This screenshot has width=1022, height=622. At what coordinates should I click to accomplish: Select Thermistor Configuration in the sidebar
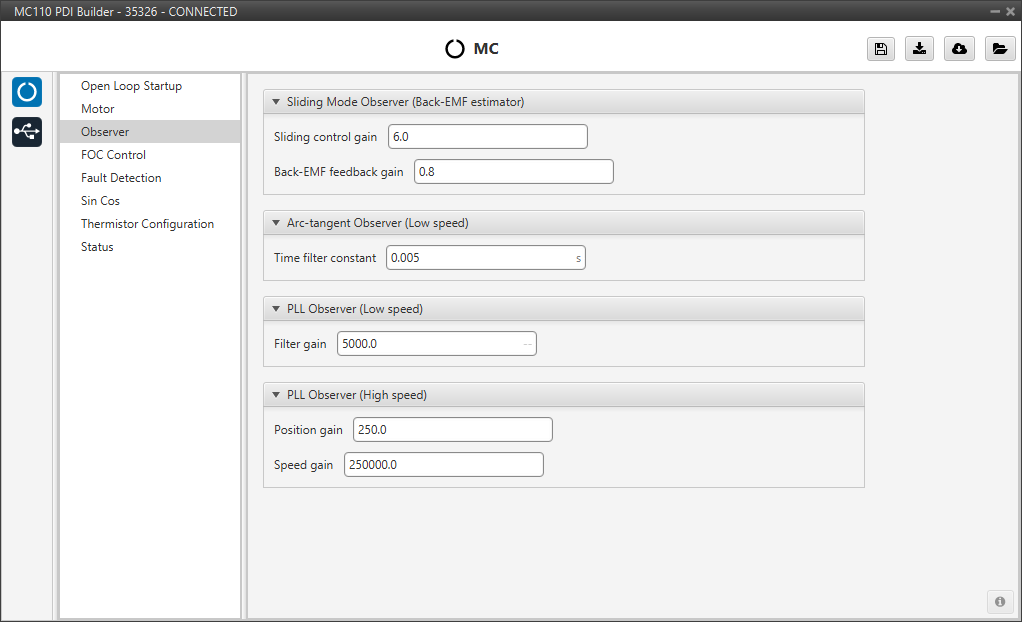(x=147, y=224)
